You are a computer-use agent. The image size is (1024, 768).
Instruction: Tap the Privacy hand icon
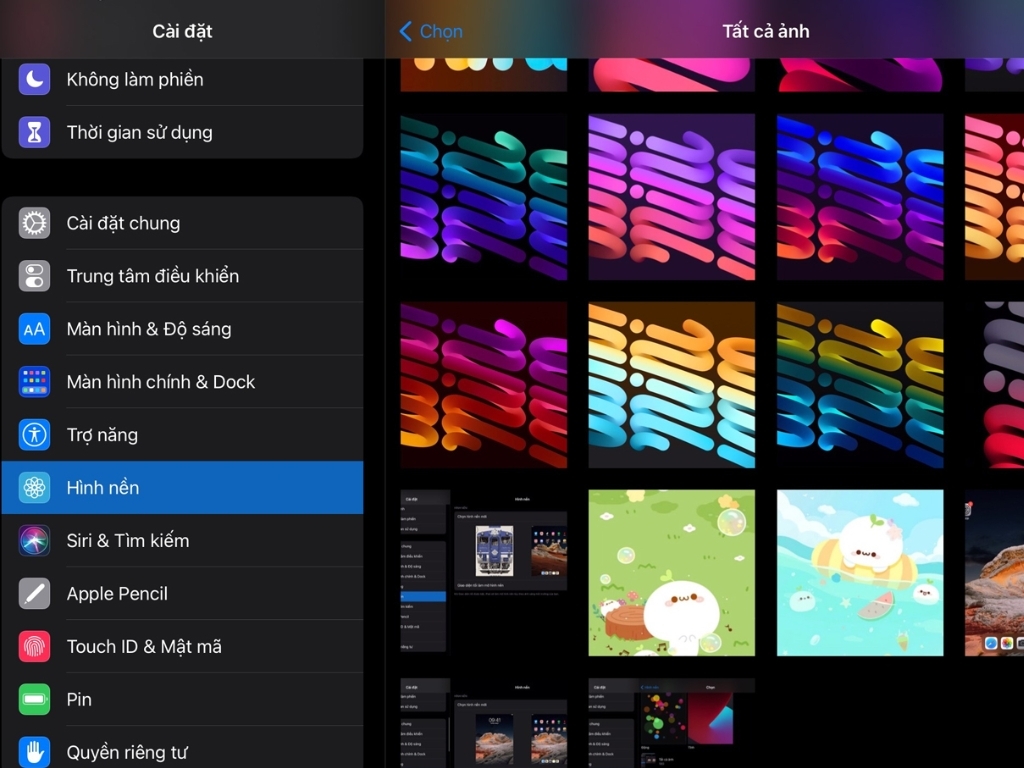tap(34, 752)
